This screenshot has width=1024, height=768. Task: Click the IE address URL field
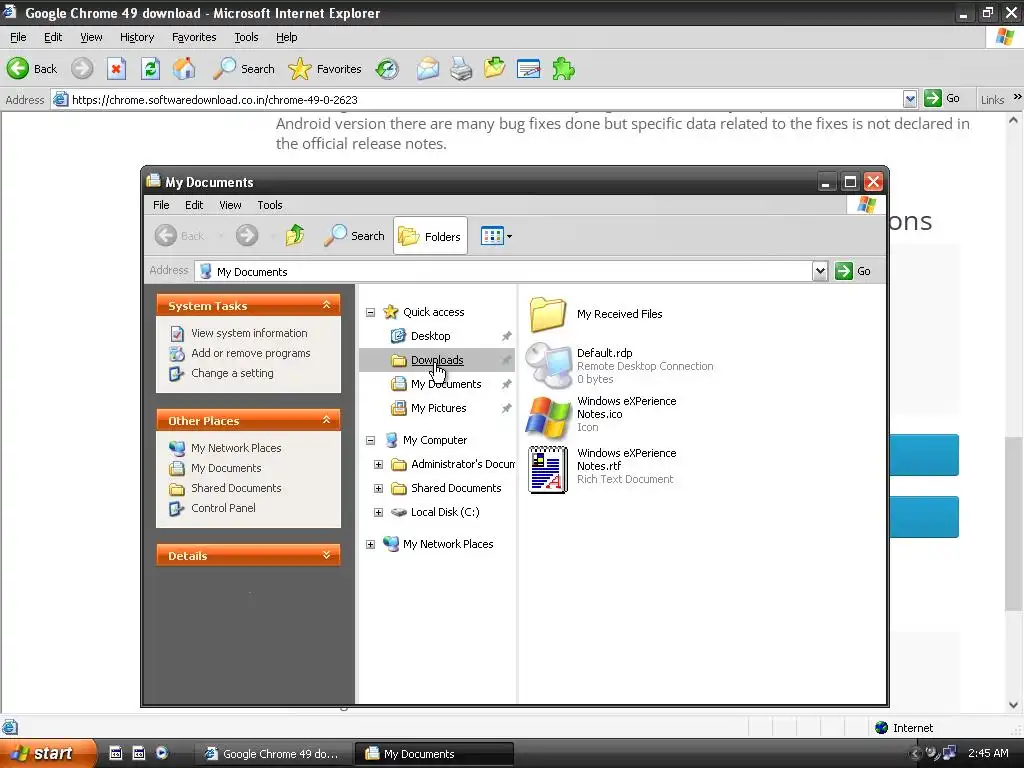coord(477,99)
